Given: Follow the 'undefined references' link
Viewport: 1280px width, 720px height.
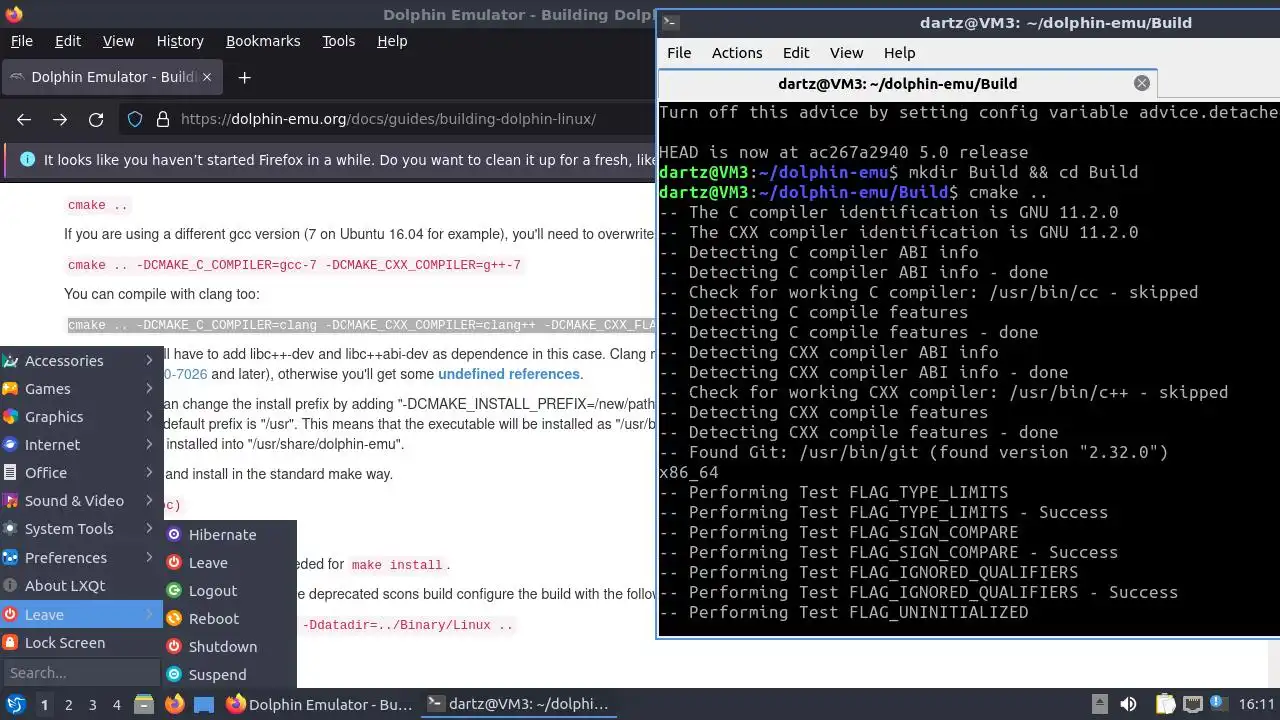Looking at the screenshot, I should click(509, 374).
